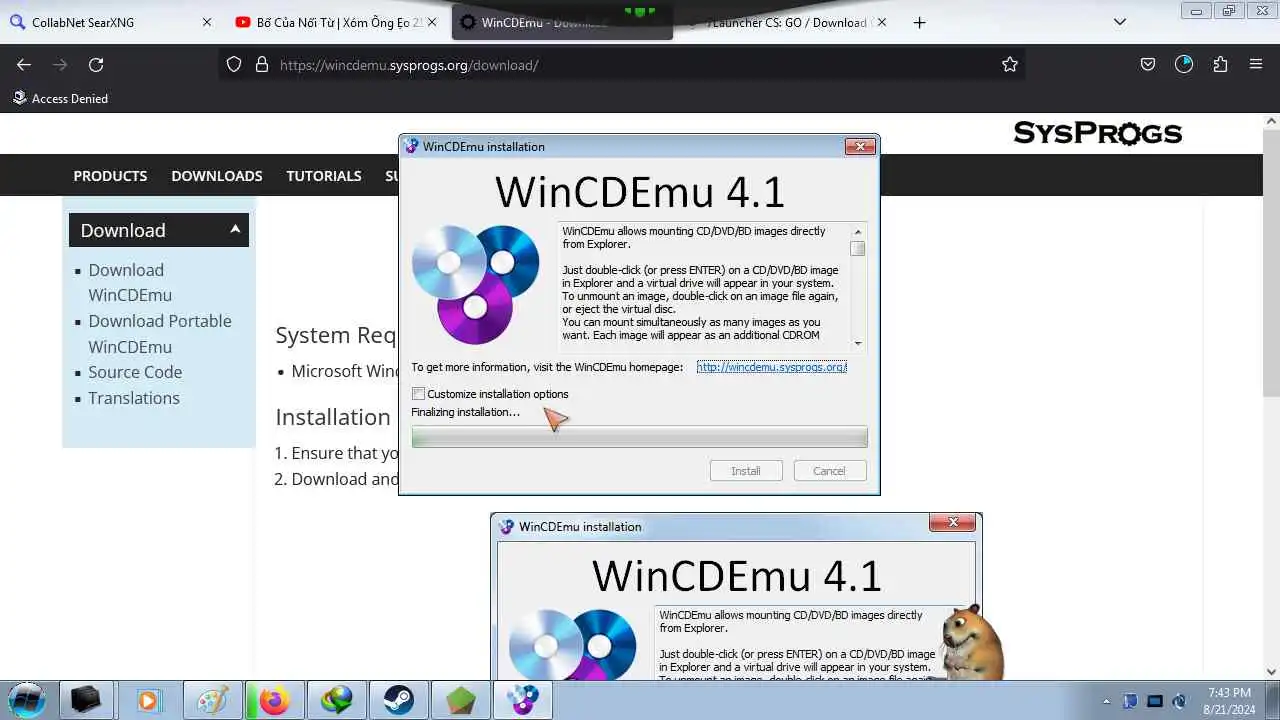Click the installer description scrollbar thumb

coord(857,249)
